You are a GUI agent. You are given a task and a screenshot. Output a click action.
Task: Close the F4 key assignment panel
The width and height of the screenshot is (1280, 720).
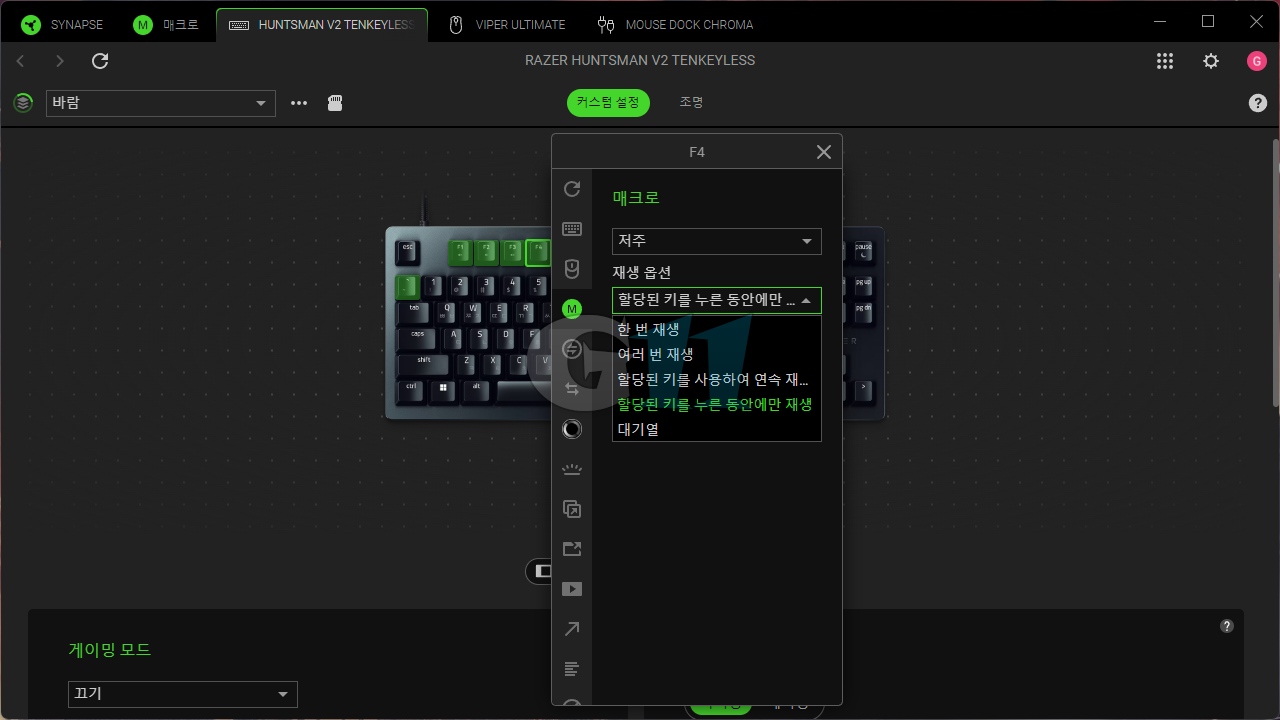[824, 152]
